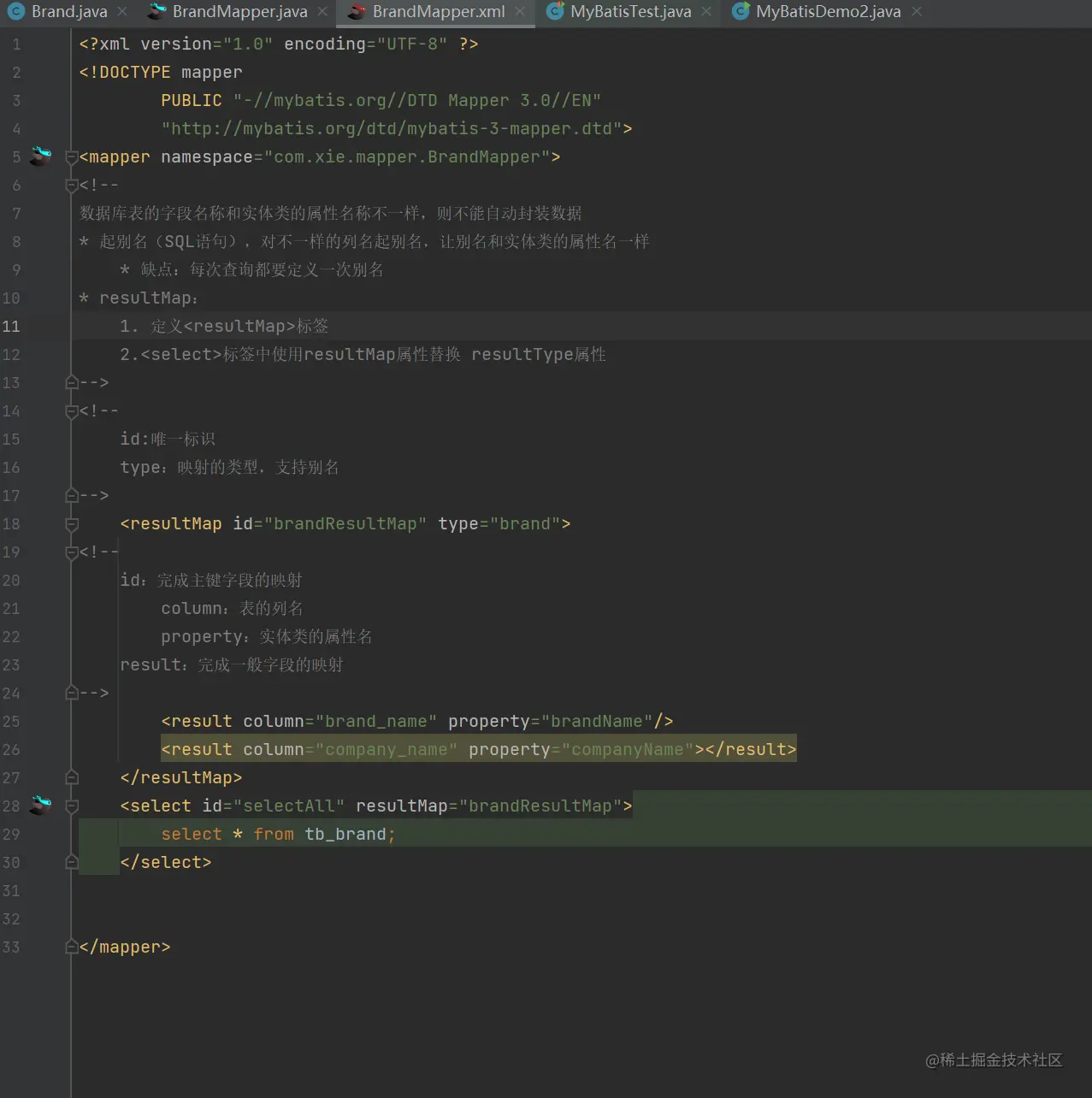Click the company_name column value
The image size is (1092, 1098).
pyautogui.click(x=387, y=749)
